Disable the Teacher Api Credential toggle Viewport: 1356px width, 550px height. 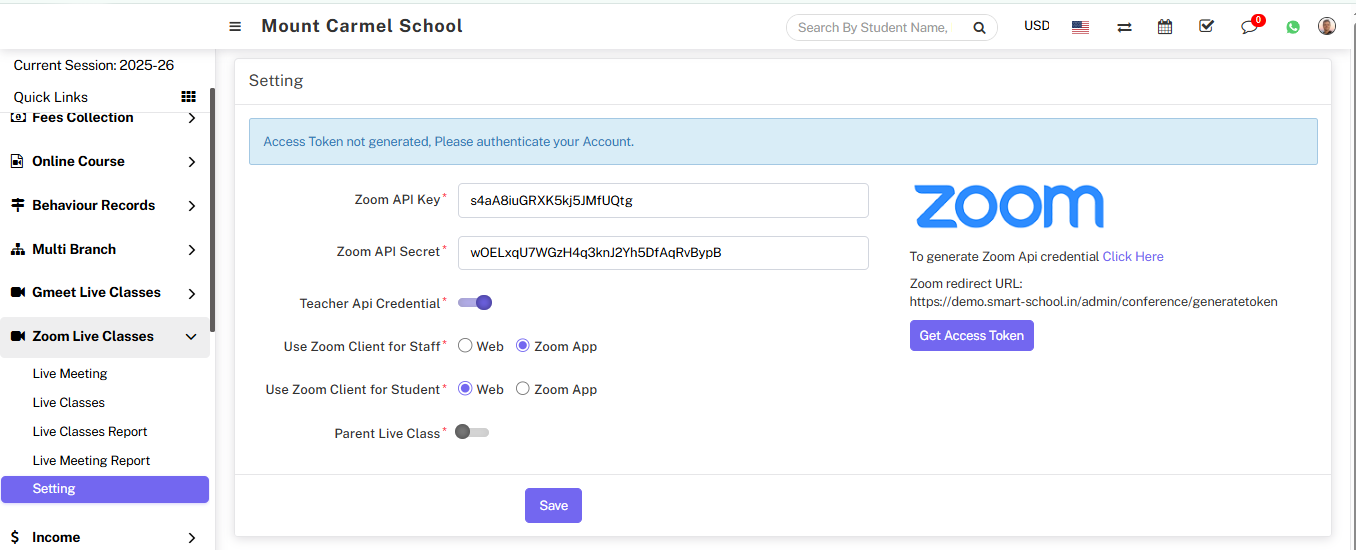click(475, 303)
